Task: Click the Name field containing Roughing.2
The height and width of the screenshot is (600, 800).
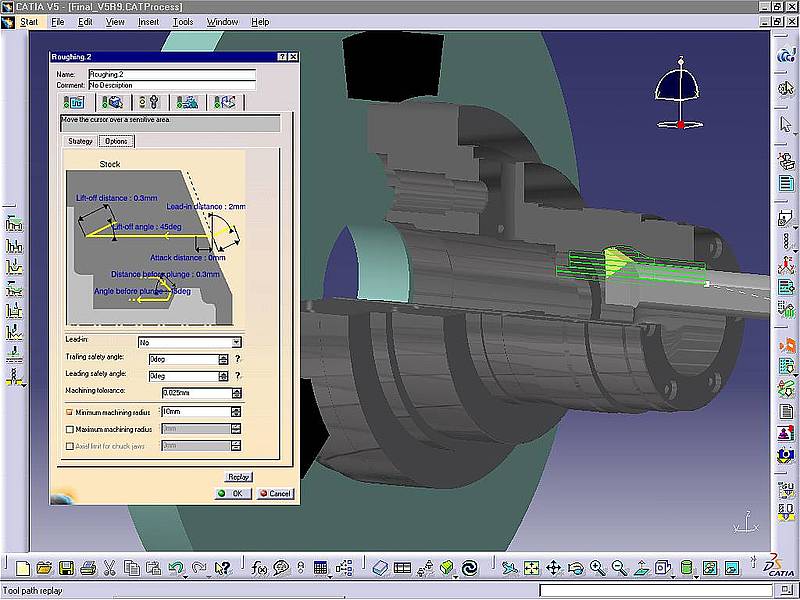Action: [x=171, y=74]
